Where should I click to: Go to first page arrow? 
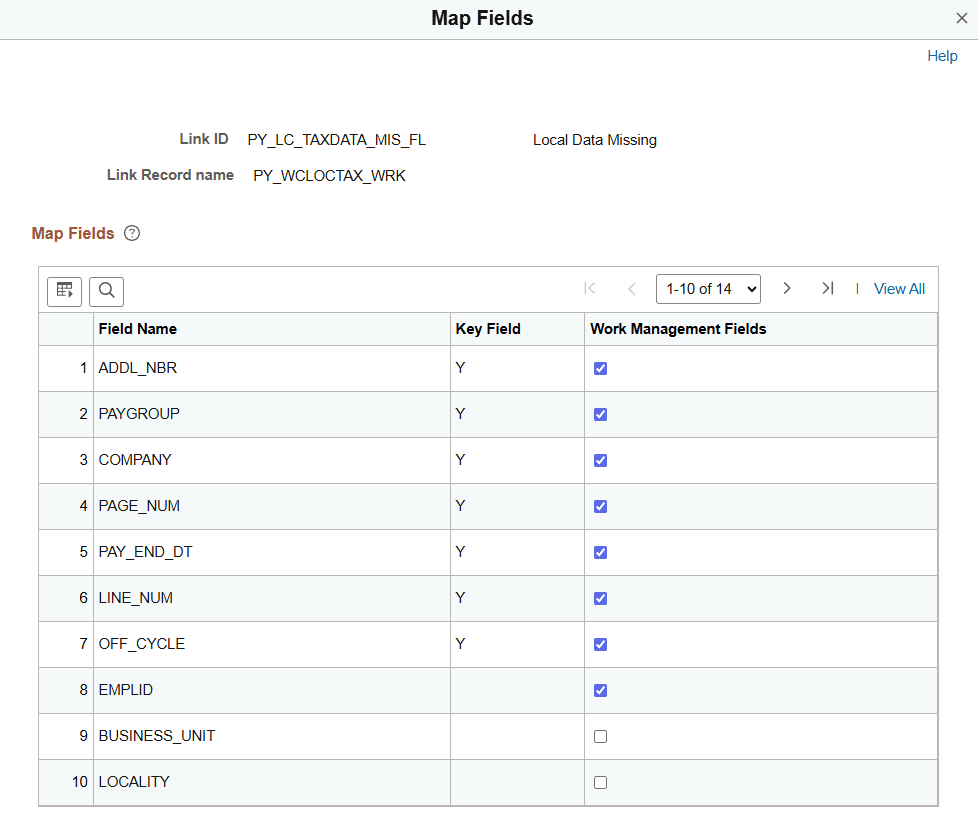pyautogui.click(x=590, y=289)
